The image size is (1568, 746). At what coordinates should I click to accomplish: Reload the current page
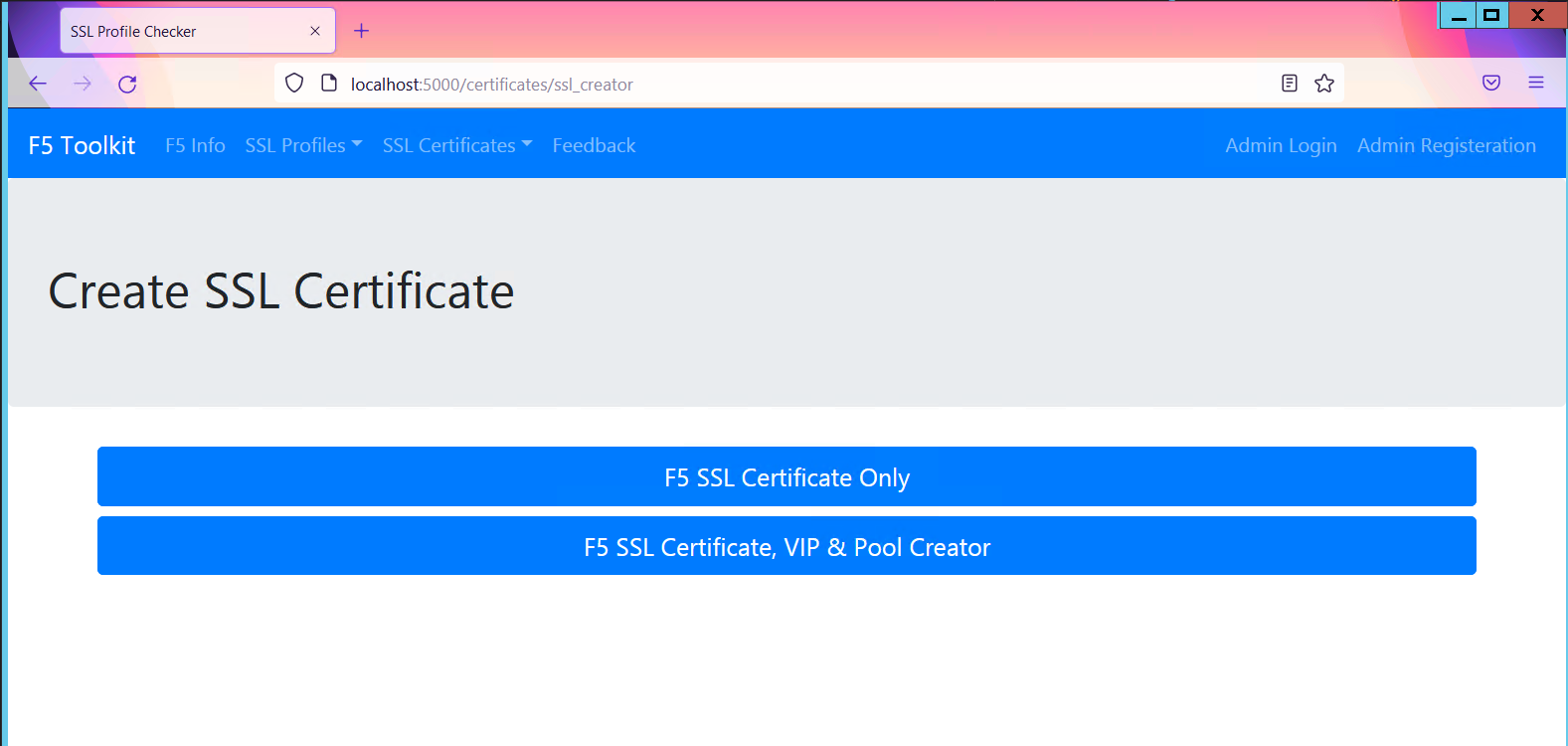click(127, 84)
